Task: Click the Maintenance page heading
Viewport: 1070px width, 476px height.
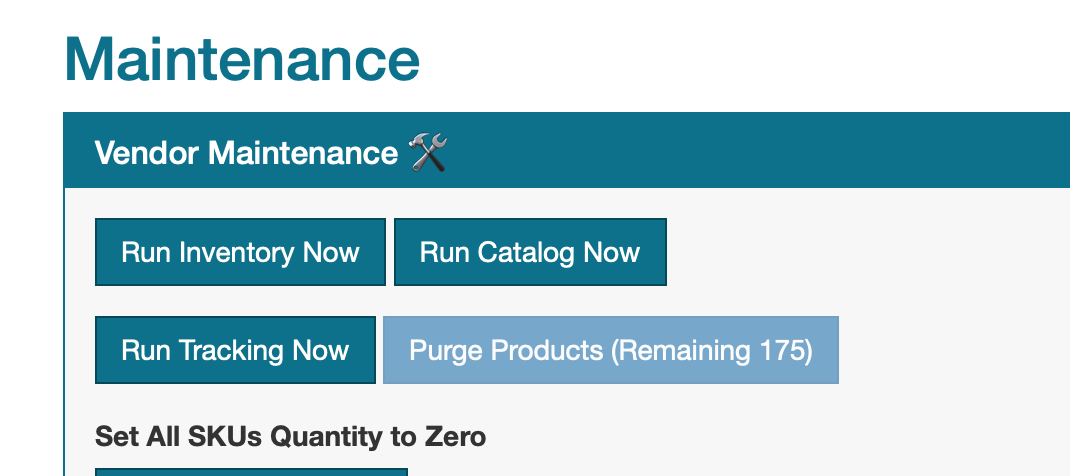Action: pyautogui.click(x=242, y=60)
